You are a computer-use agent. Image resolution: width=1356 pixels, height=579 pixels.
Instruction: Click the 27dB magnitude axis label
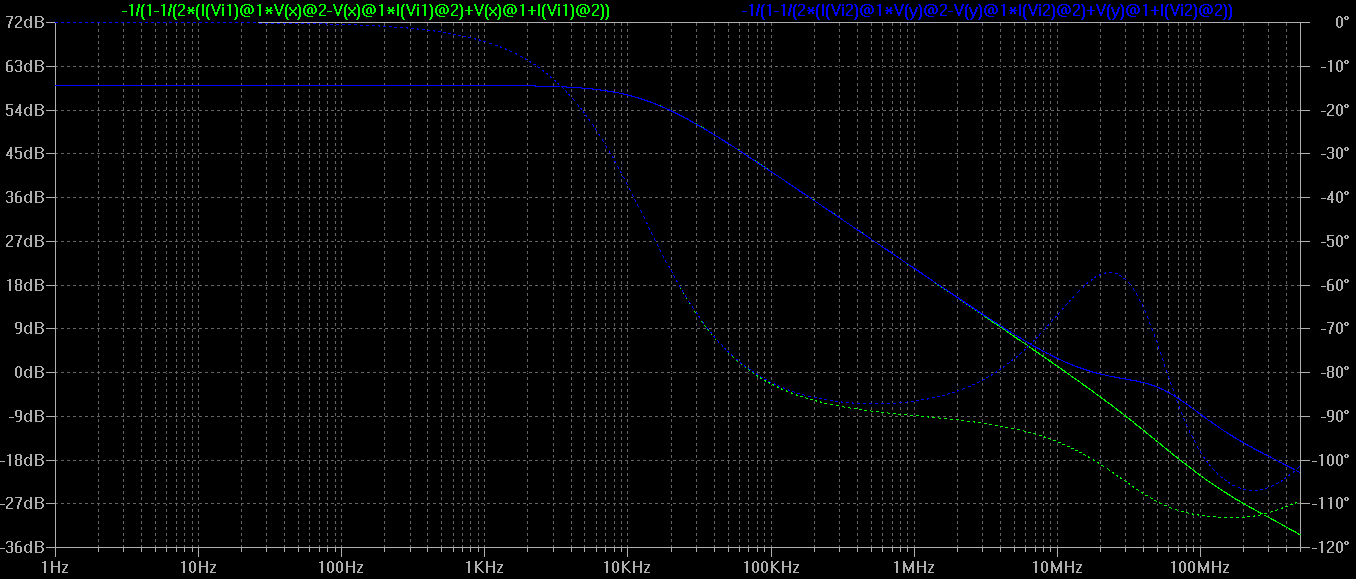pyautogui.click(x=24, y=241)
